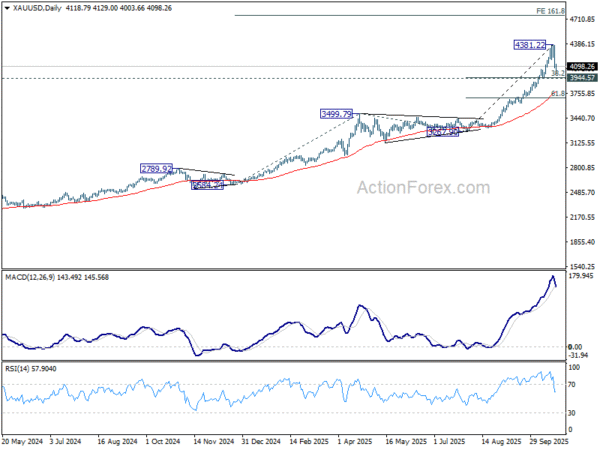Select the 61.8 Fibonacci level label

(558, 94)
